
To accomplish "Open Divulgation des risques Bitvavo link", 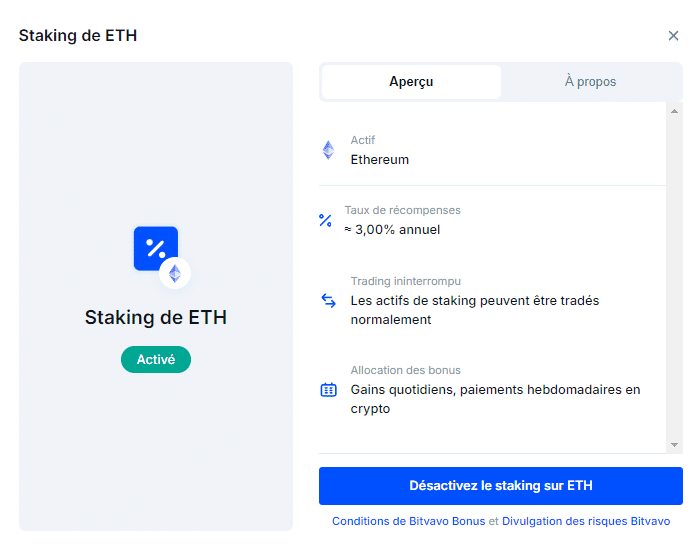I will (x=586, y=521).
